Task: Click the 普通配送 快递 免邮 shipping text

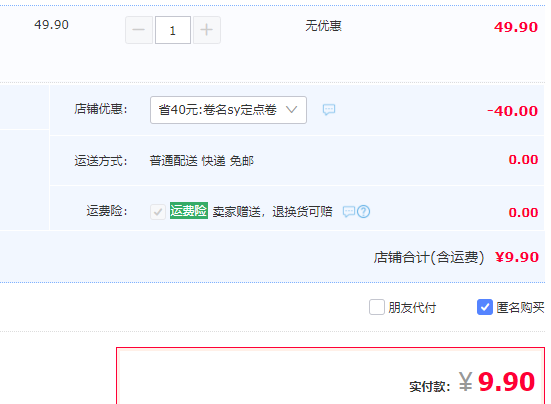Action: (x=202, y=161)
